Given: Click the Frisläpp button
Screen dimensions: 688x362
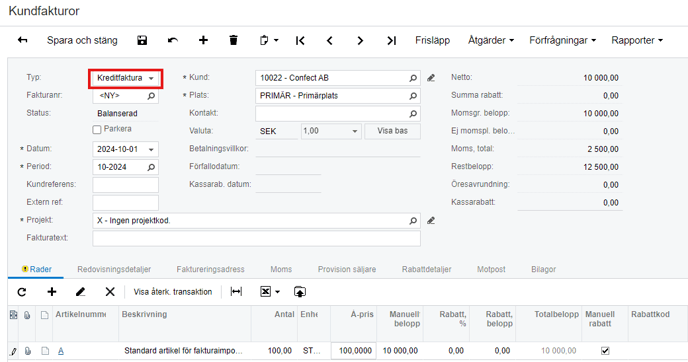Looking at the screenshot, I should [x=433, y=40].
